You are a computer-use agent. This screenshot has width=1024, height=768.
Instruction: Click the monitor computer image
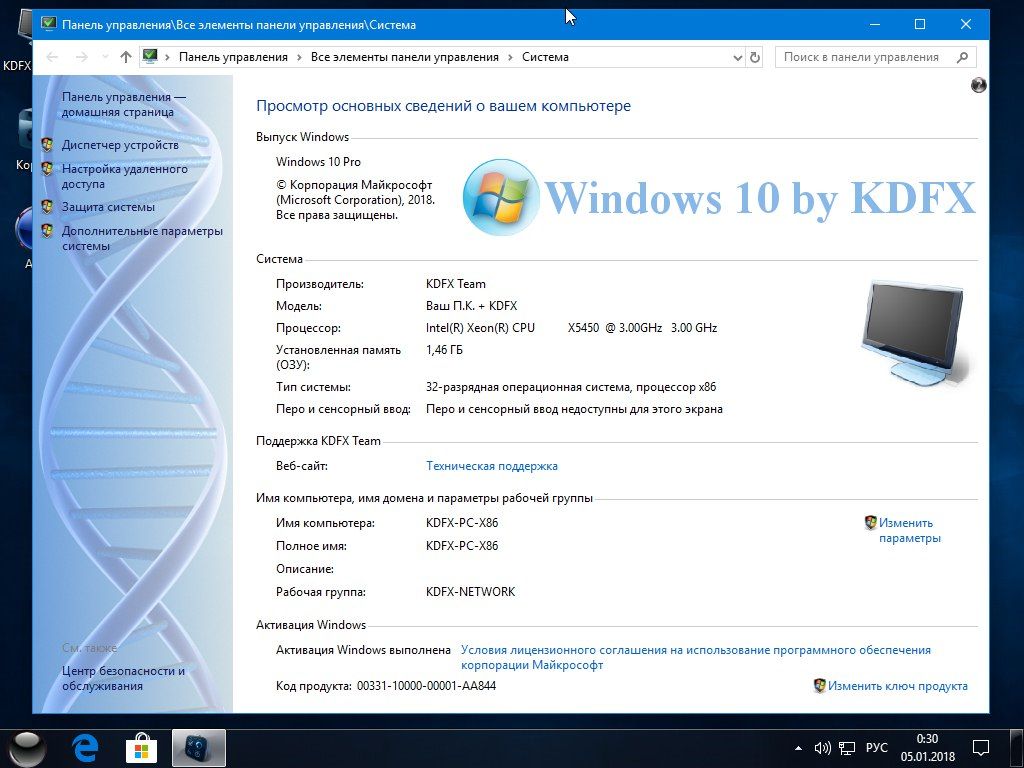913,332
